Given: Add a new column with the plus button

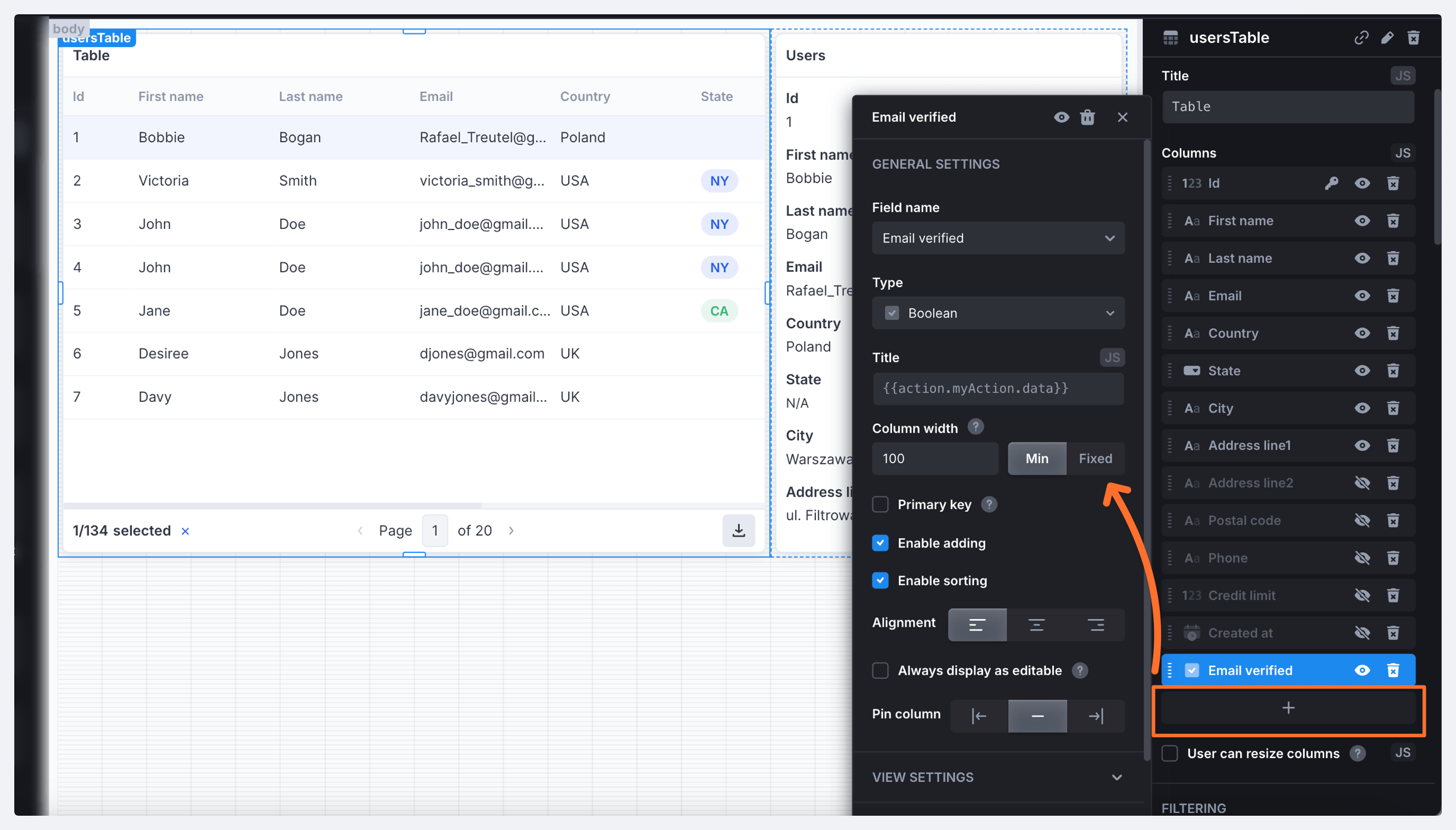Looking at the screenshot, I should 1288,708.
